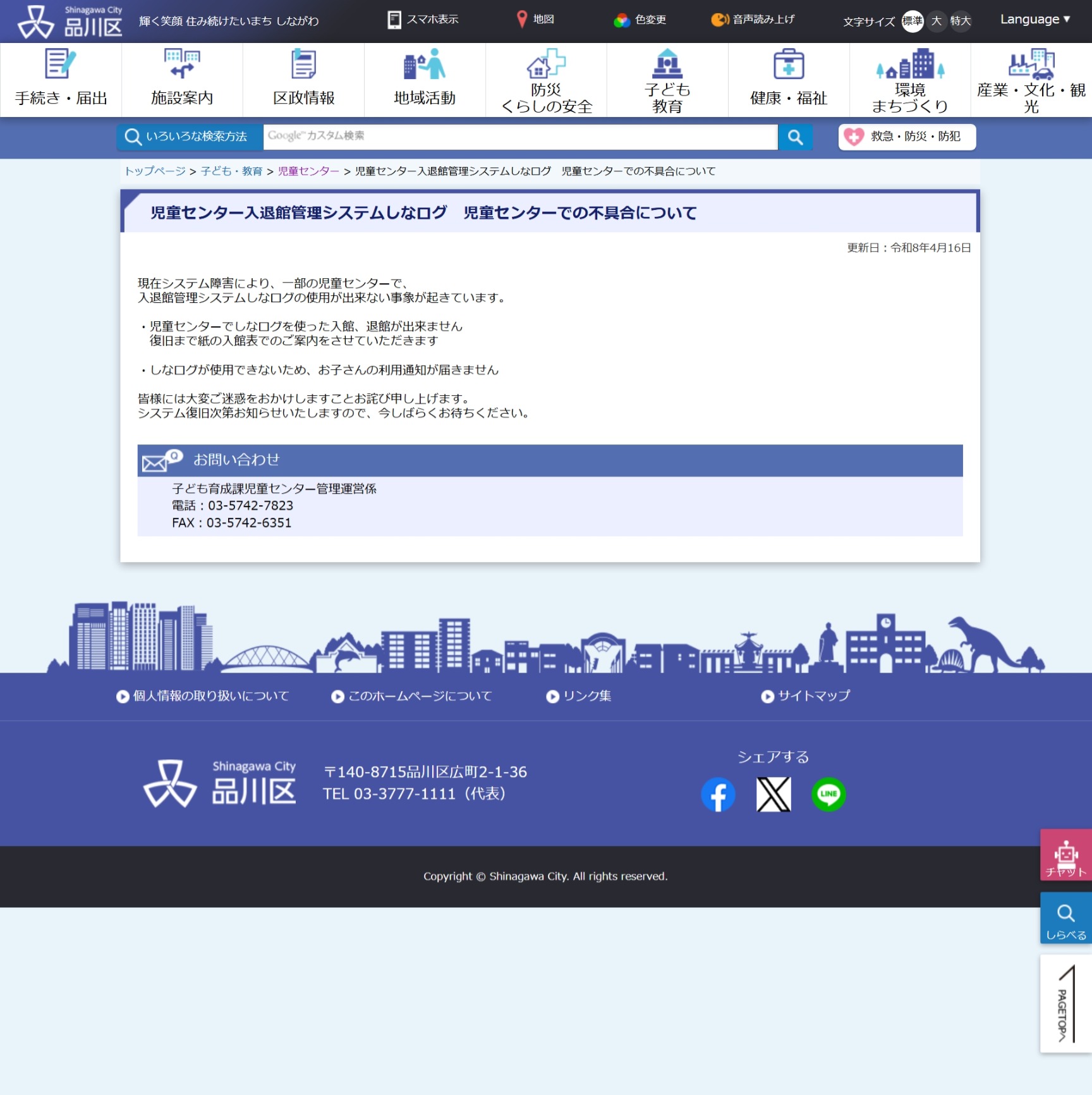Share the page on Facebook
Viewport: 1092px width, 1095px height.
tap(718, 795)
